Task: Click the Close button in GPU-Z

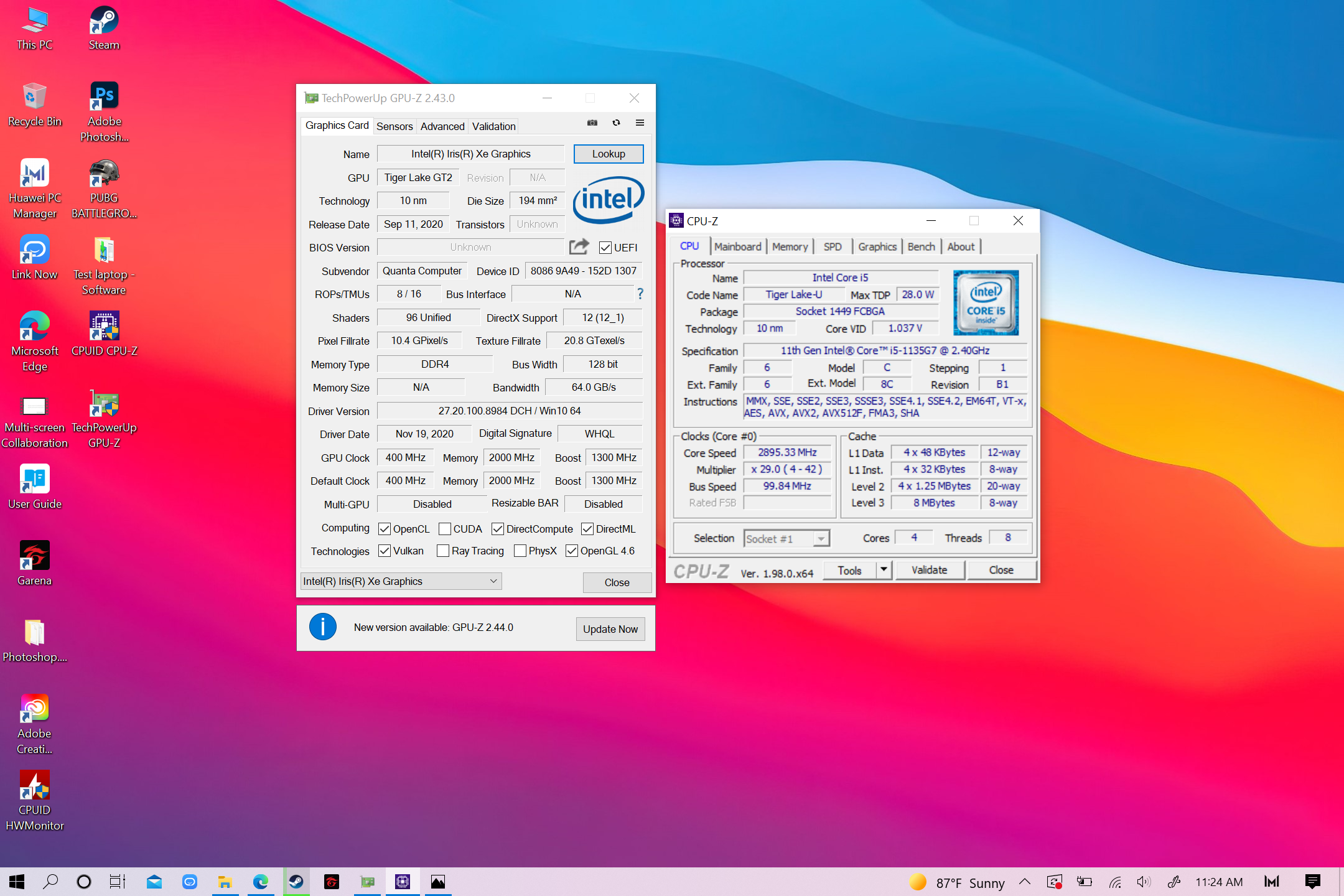Action: (x=617, y=582)
